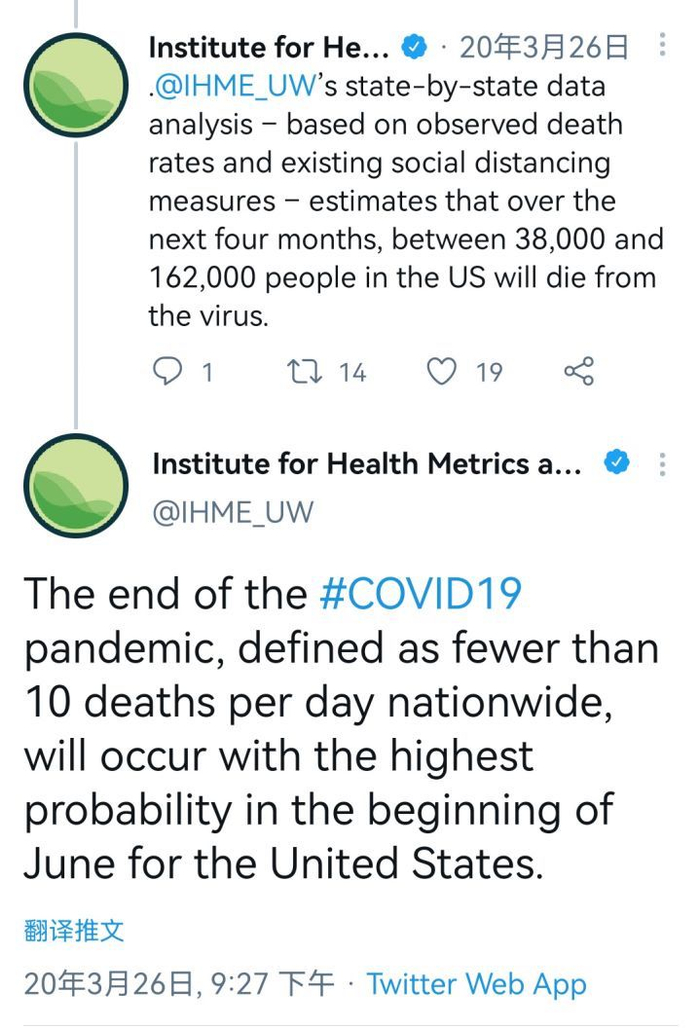Open the top tweet's body text

(x=400, y=200)
